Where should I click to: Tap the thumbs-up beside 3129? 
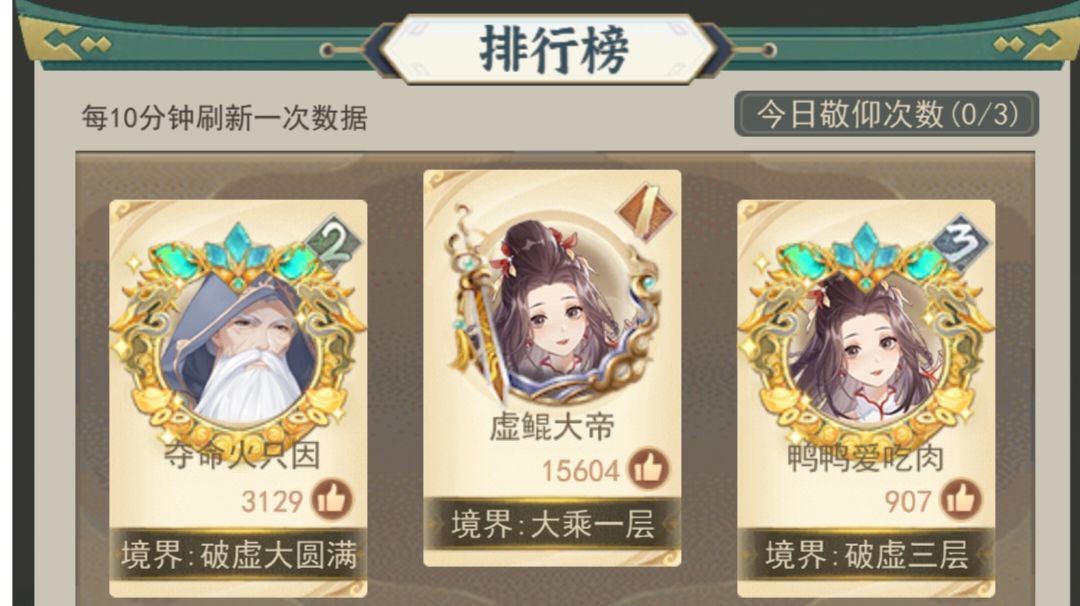[332, 499]
